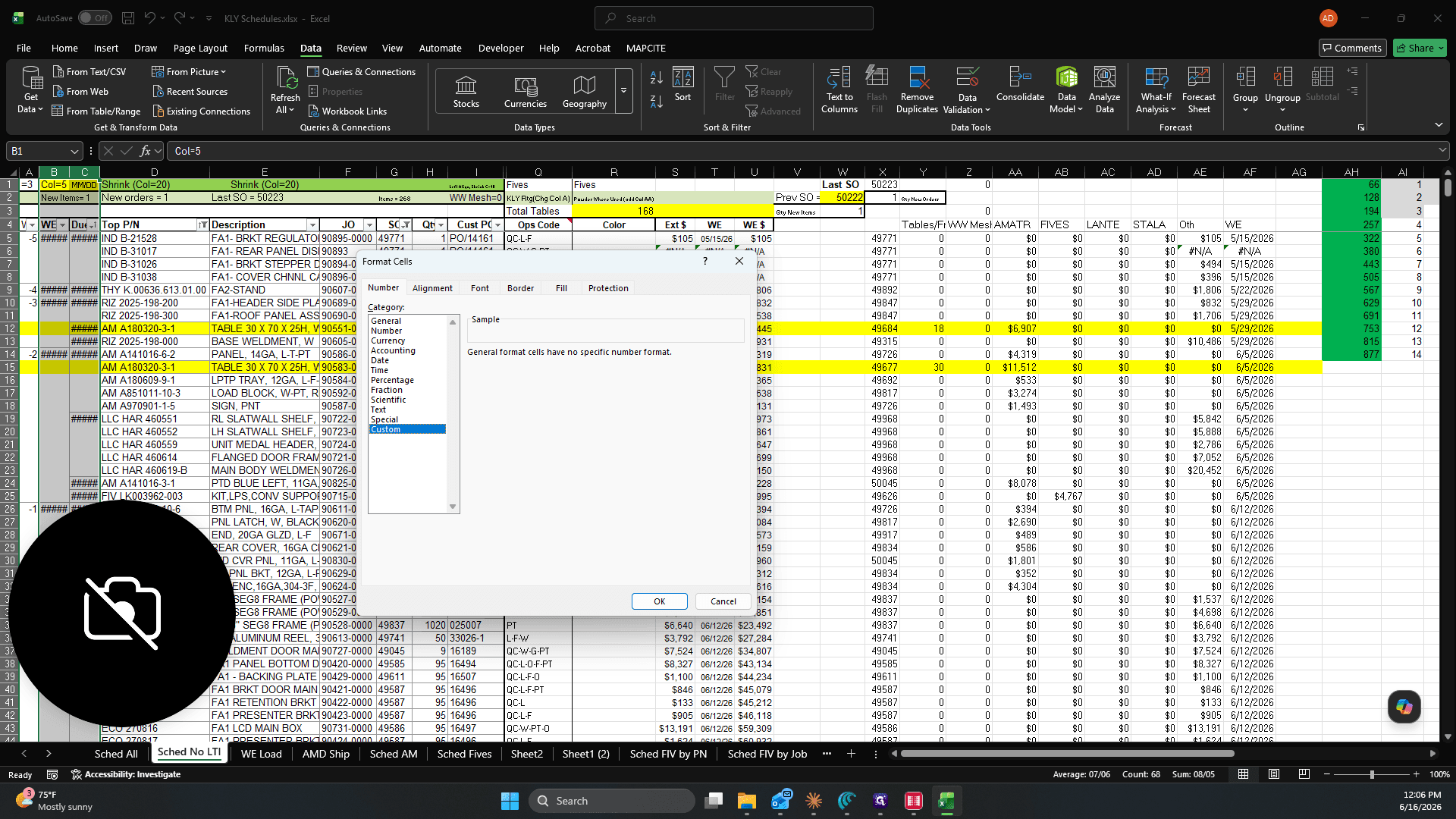Select Percentage in the Category list
The width and height of the screenshot is (1456, 819).
(x=392, y=381)
